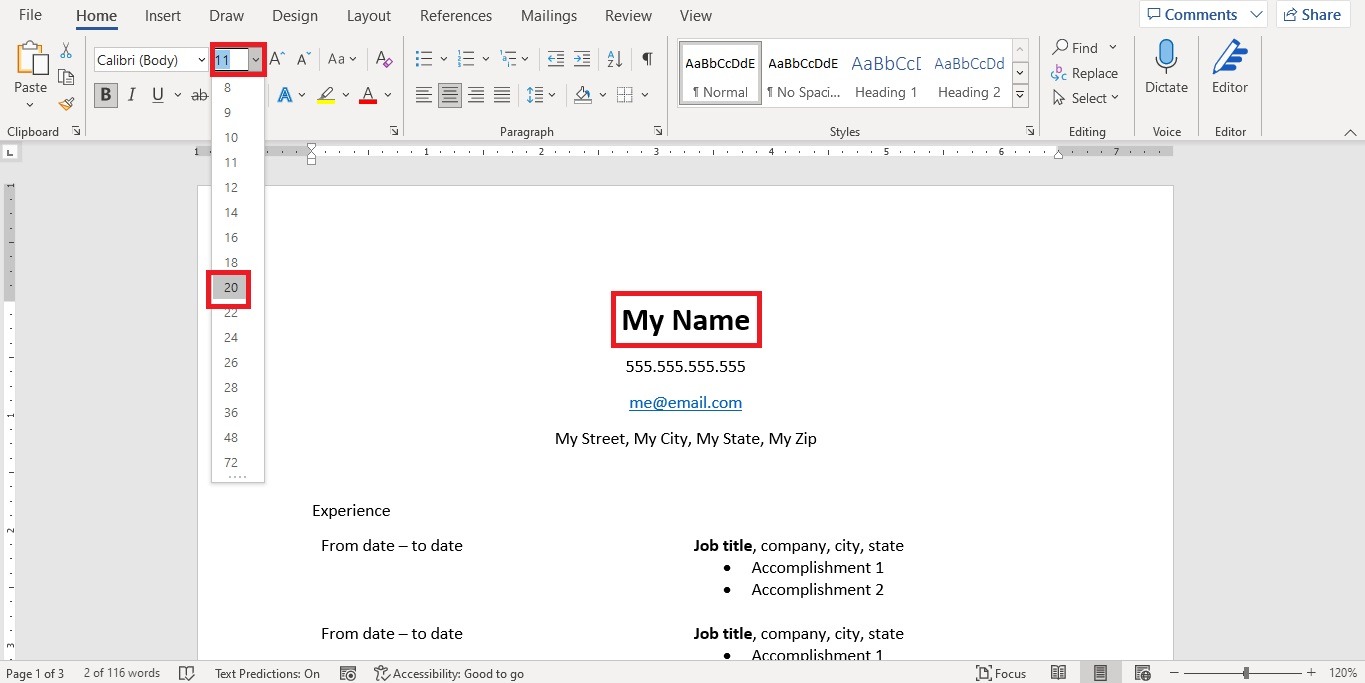Adjust the zoom slider handle

(x=1246, y=673)
